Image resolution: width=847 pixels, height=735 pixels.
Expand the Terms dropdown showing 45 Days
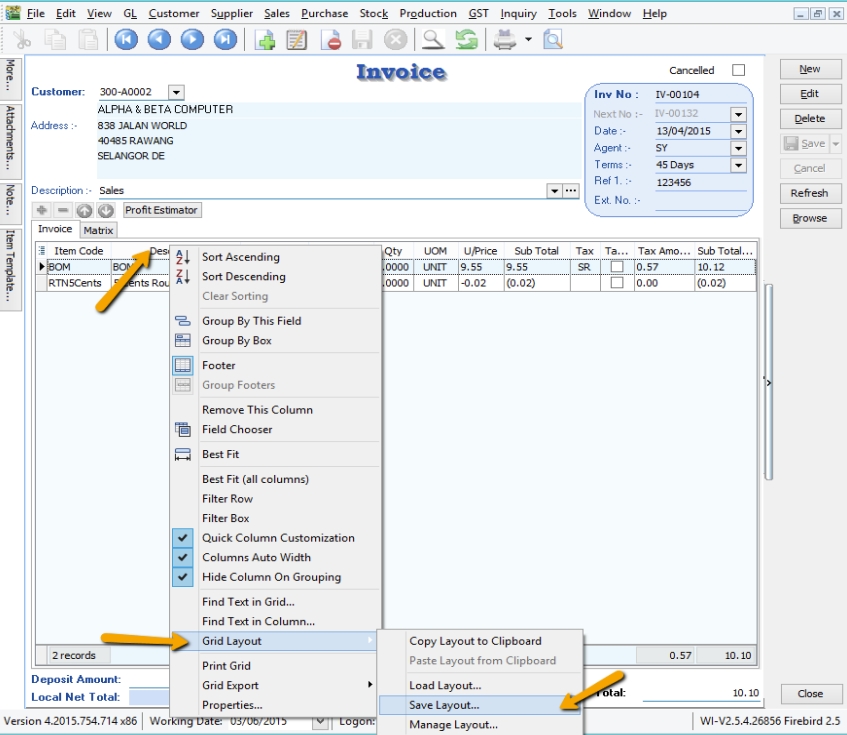(739, 165)
